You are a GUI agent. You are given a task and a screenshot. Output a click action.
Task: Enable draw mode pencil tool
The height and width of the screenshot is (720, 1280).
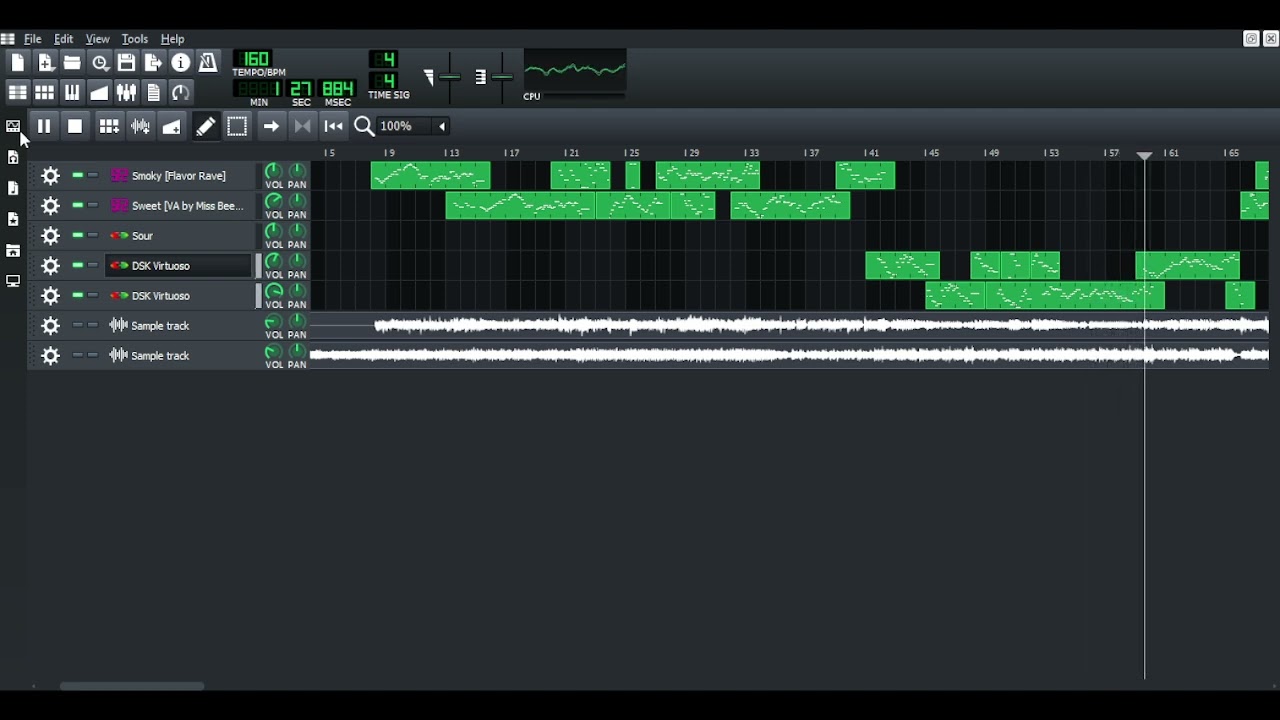click(x=205, y=126)
